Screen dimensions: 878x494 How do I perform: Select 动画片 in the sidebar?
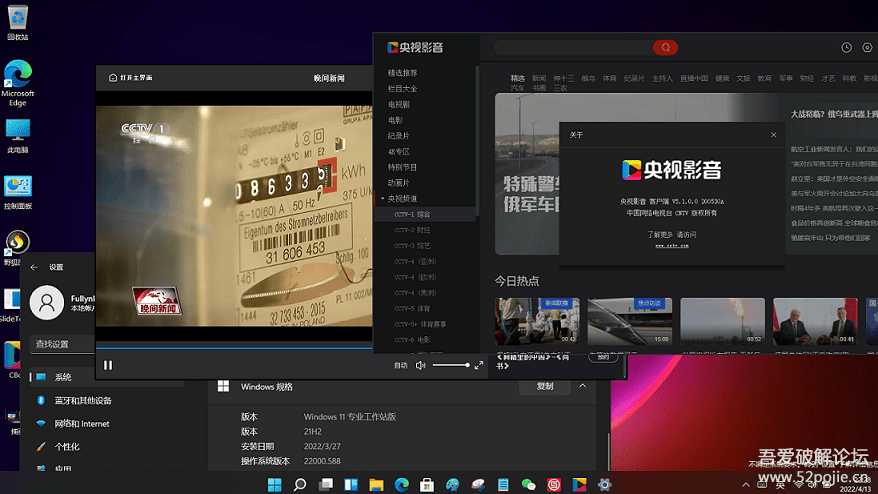point(398,183)
